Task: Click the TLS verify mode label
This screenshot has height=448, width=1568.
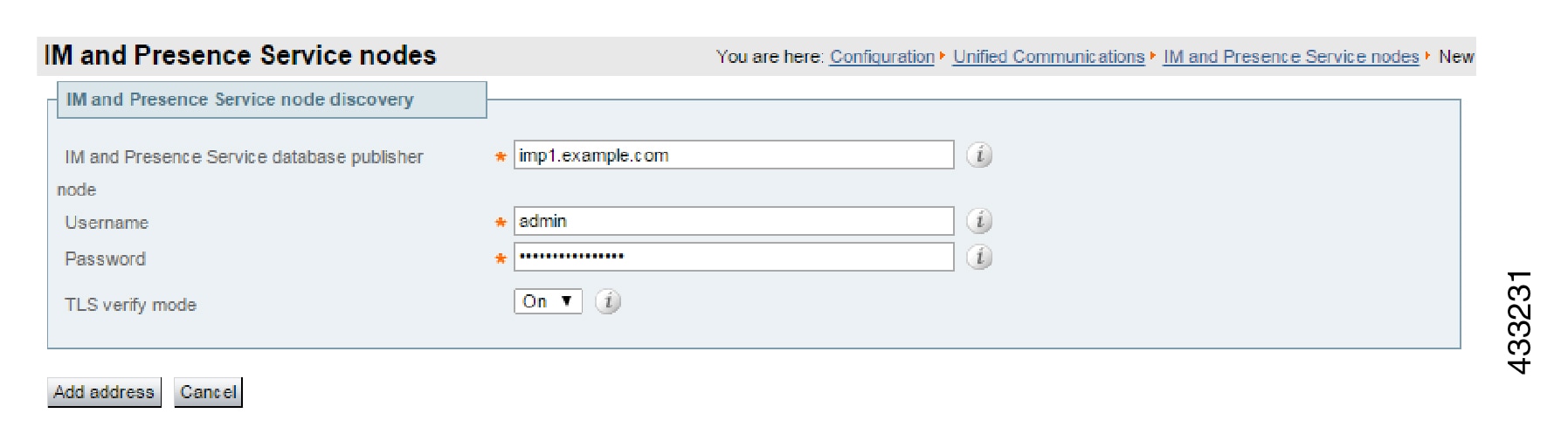Action: 130,305
